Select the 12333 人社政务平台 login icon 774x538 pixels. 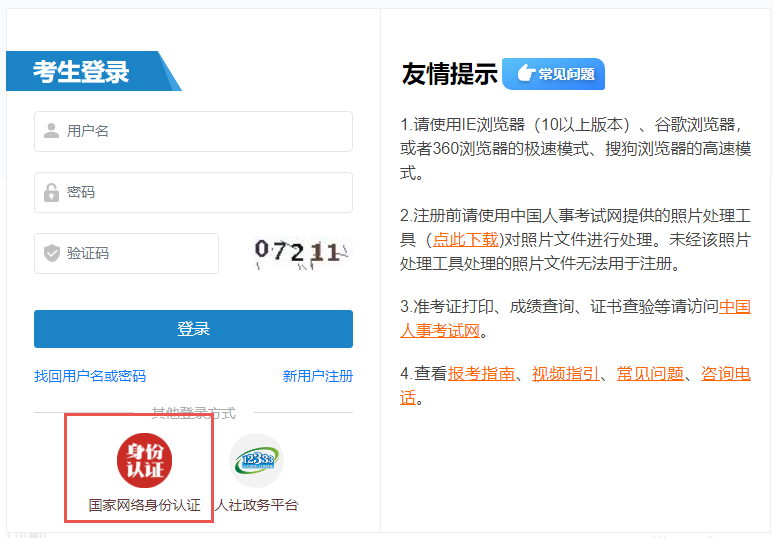256,461
